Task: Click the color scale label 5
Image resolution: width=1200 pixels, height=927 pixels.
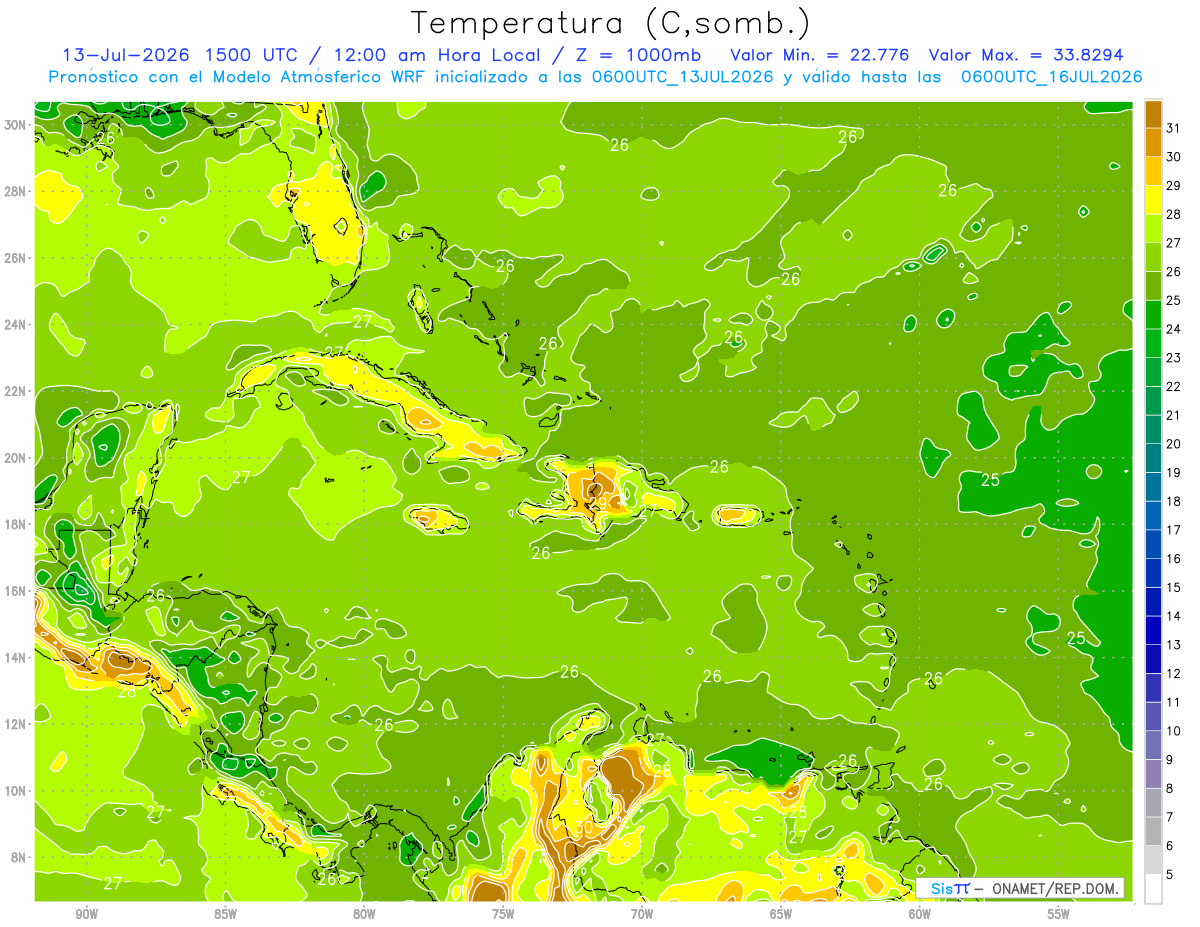Action: point(1170,874)
